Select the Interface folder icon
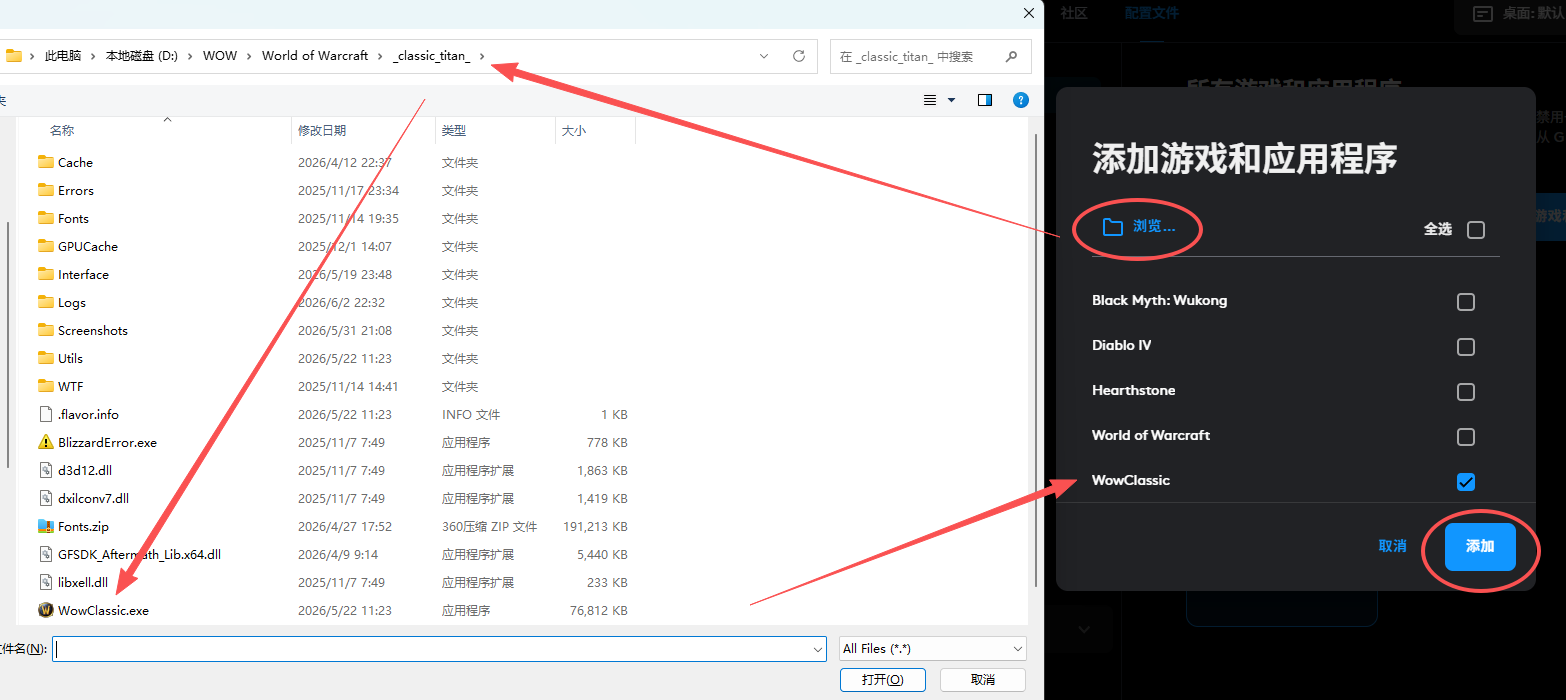The height and width of the screenshot is (700, 1566). 45,274
